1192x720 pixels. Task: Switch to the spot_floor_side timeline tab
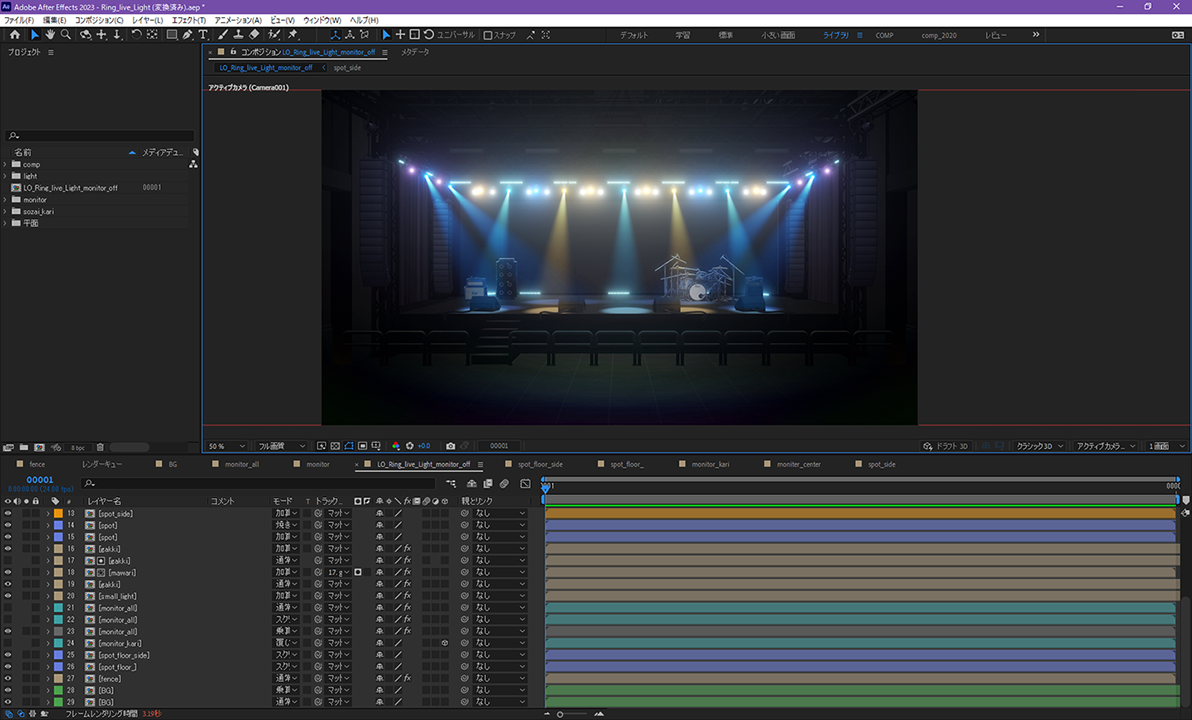coord(540,465)
